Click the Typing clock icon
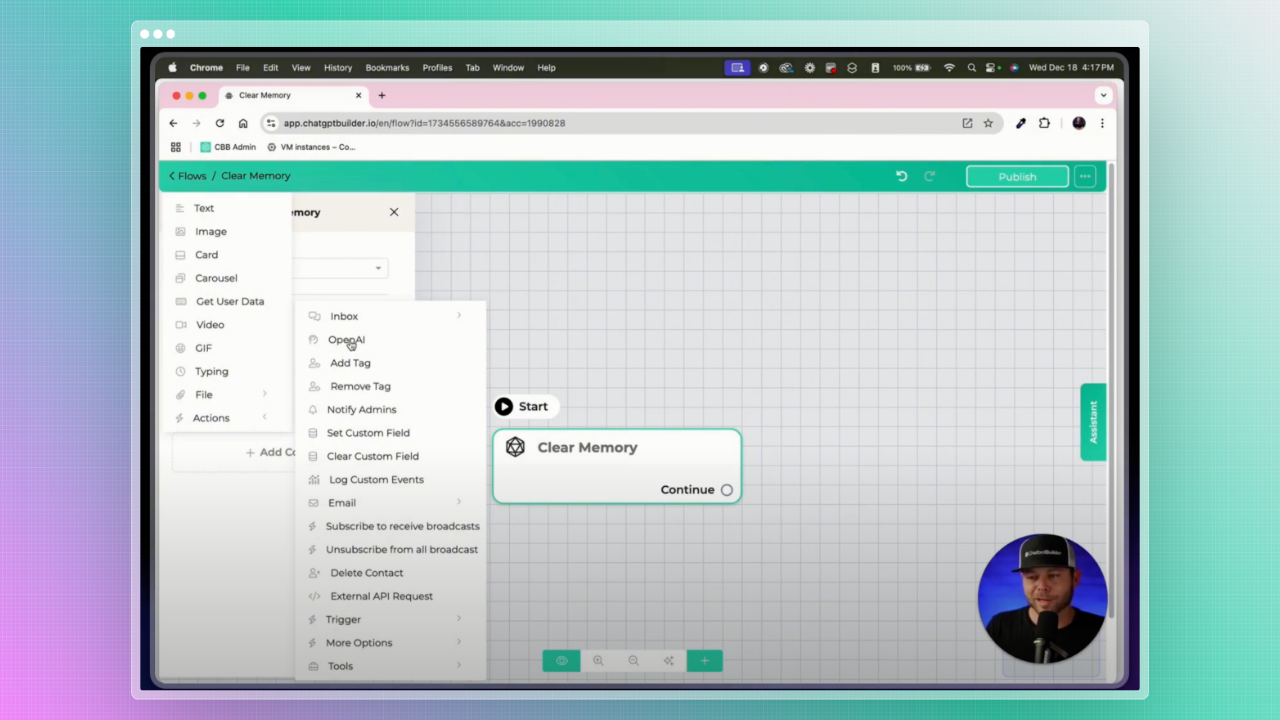 point(180,371)
